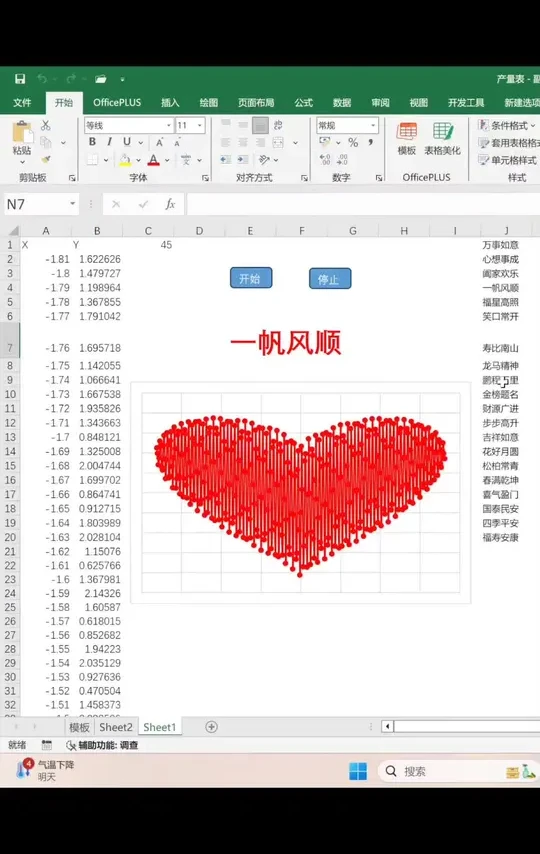
Task: Click the Insert Function fx icon
Action: (171, 204)
